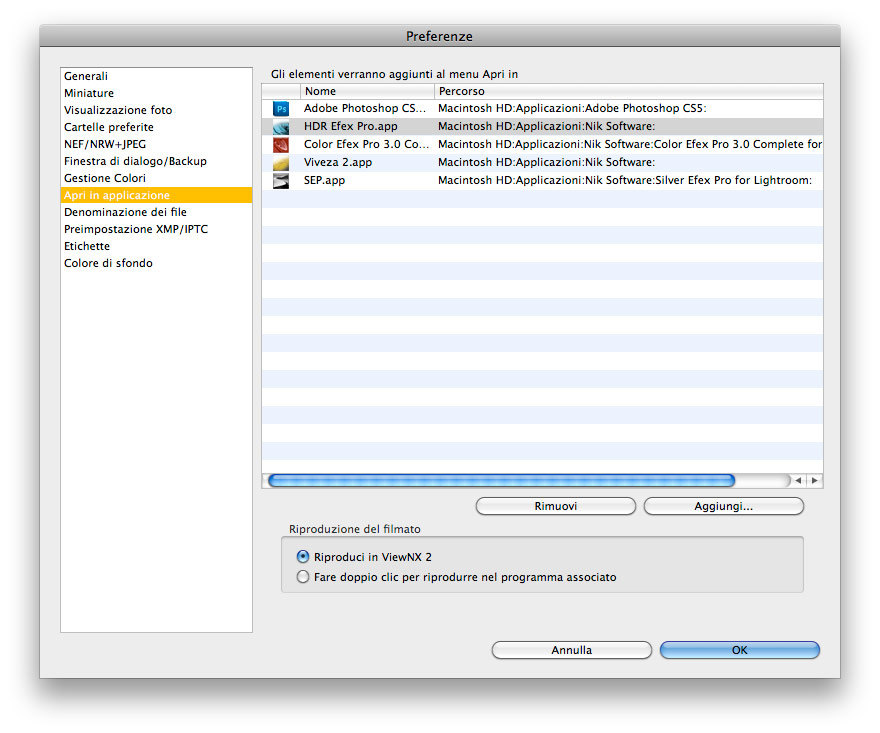Click the Aggiungi... button
880x733 pixels.
(723, 506)
